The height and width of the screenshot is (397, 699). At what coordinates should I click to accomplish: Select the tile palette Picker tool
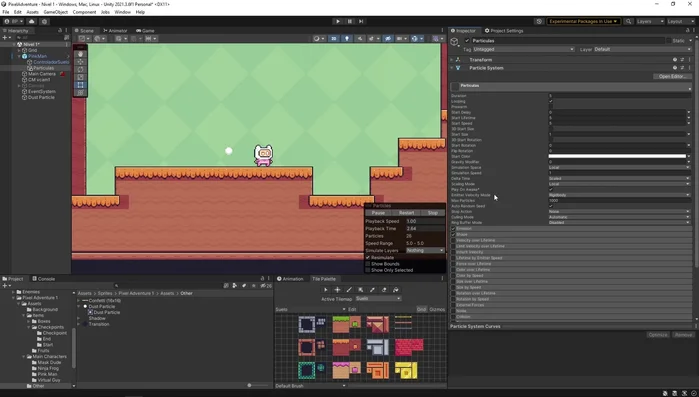click(x=372, y=290)
